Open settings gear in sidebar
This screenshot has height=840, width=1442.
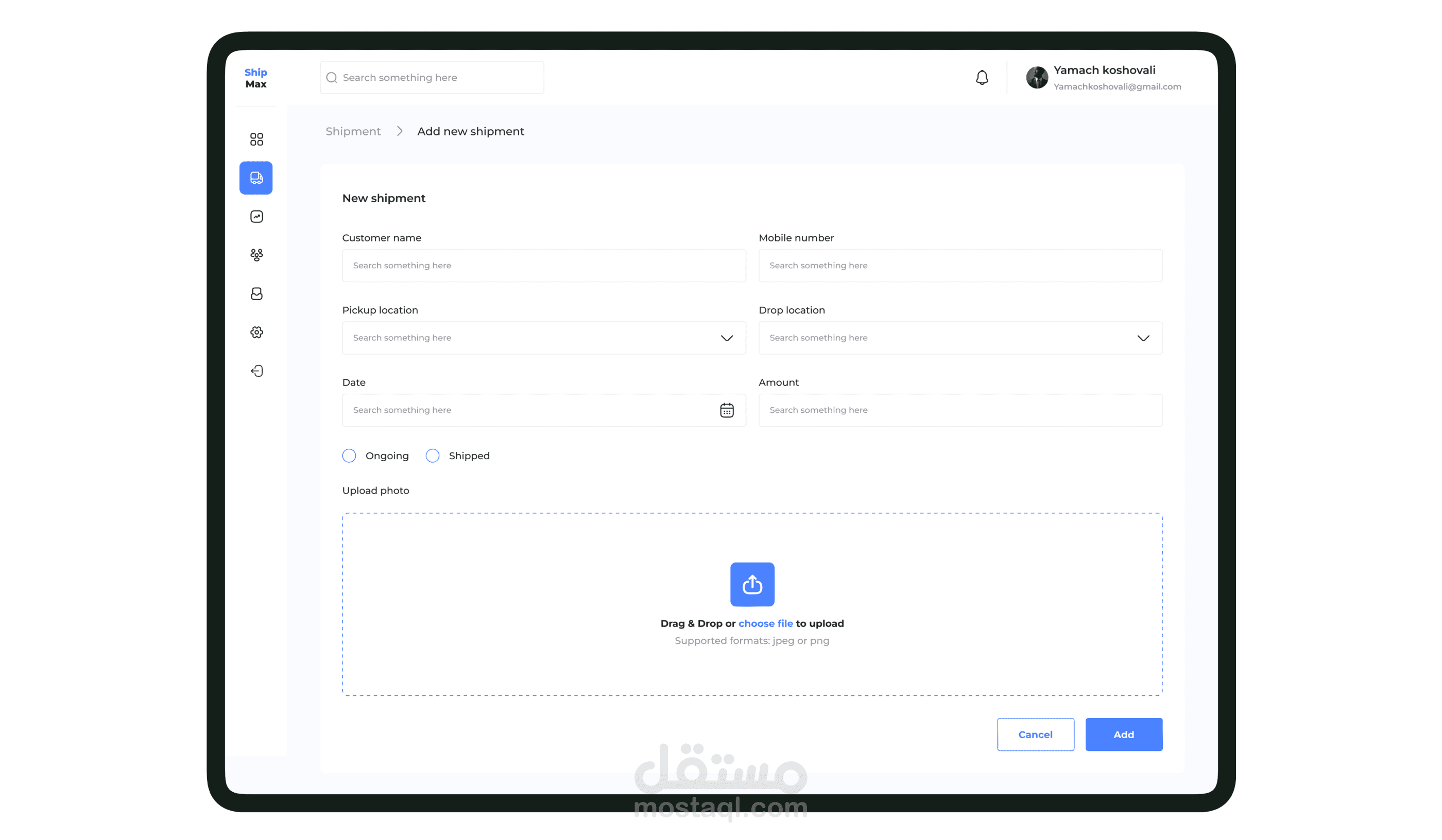tap(256, 332)
